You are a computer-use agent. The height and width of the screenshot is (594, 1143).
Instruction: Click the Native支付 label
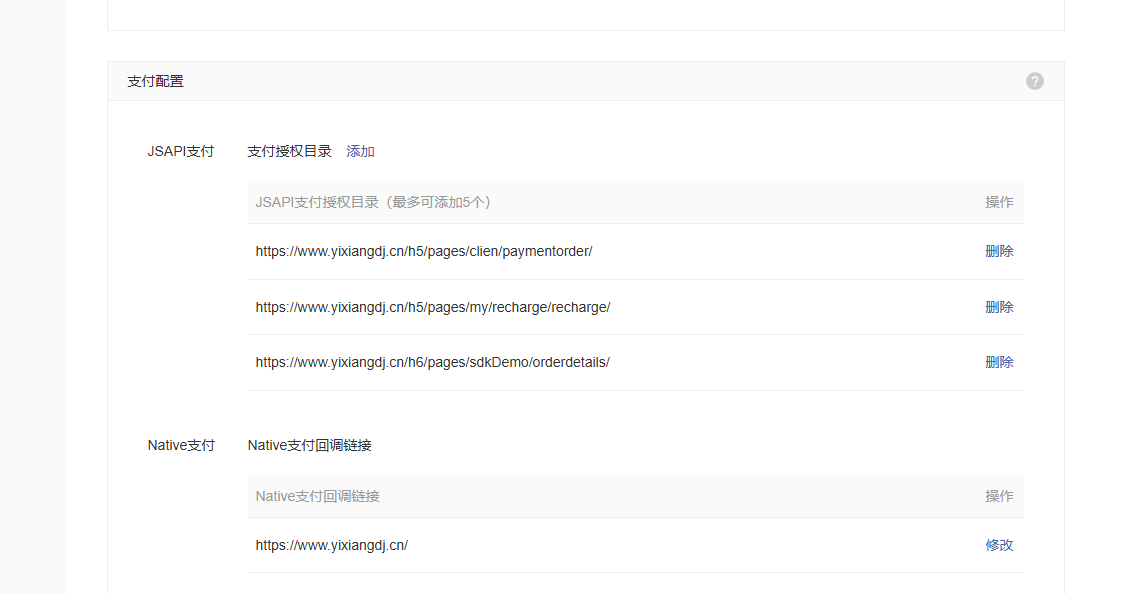(181, 445)
